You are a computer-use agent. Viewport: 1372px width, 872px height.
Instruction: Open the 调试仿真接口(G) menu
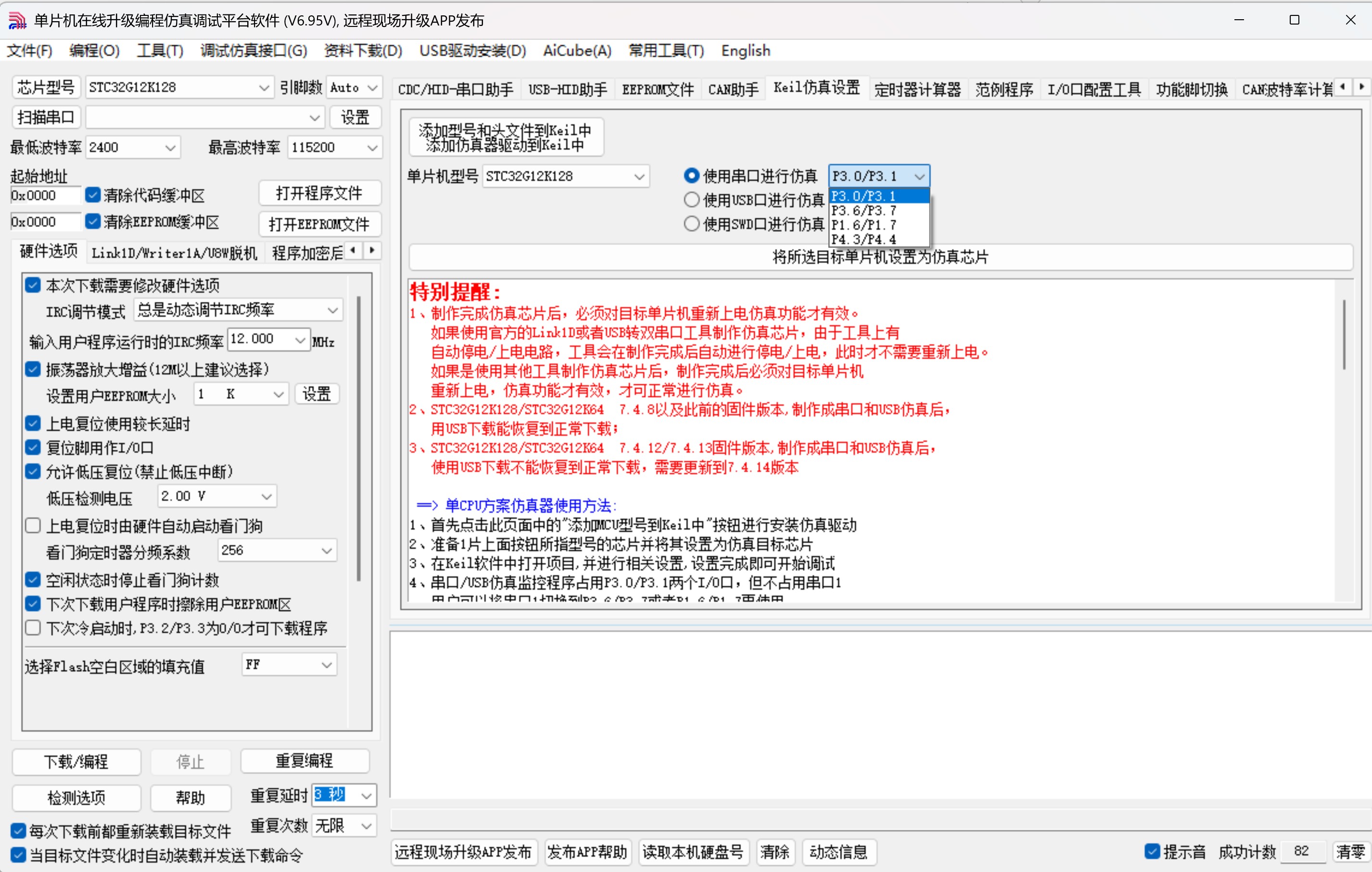pyautogui.click(x=254, y=51)
